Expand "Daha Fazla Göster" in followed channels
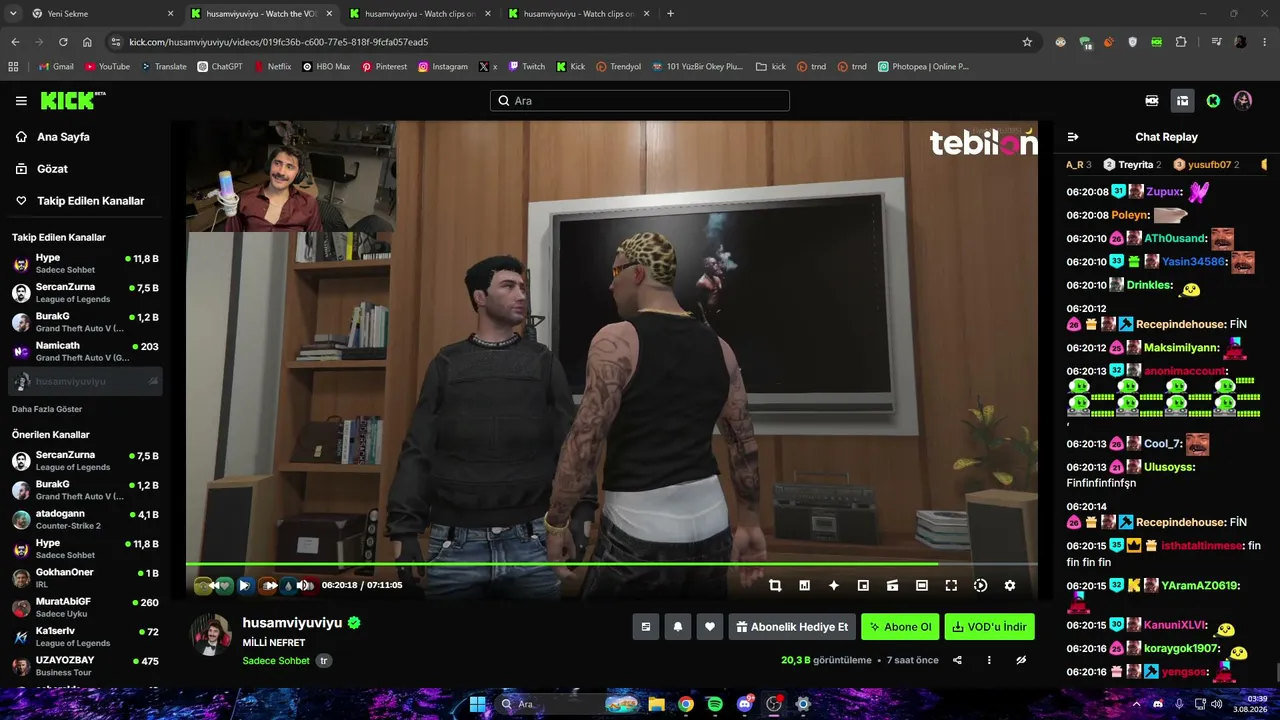The width and height of the screenshot is (1280, 720). (47, 409)
